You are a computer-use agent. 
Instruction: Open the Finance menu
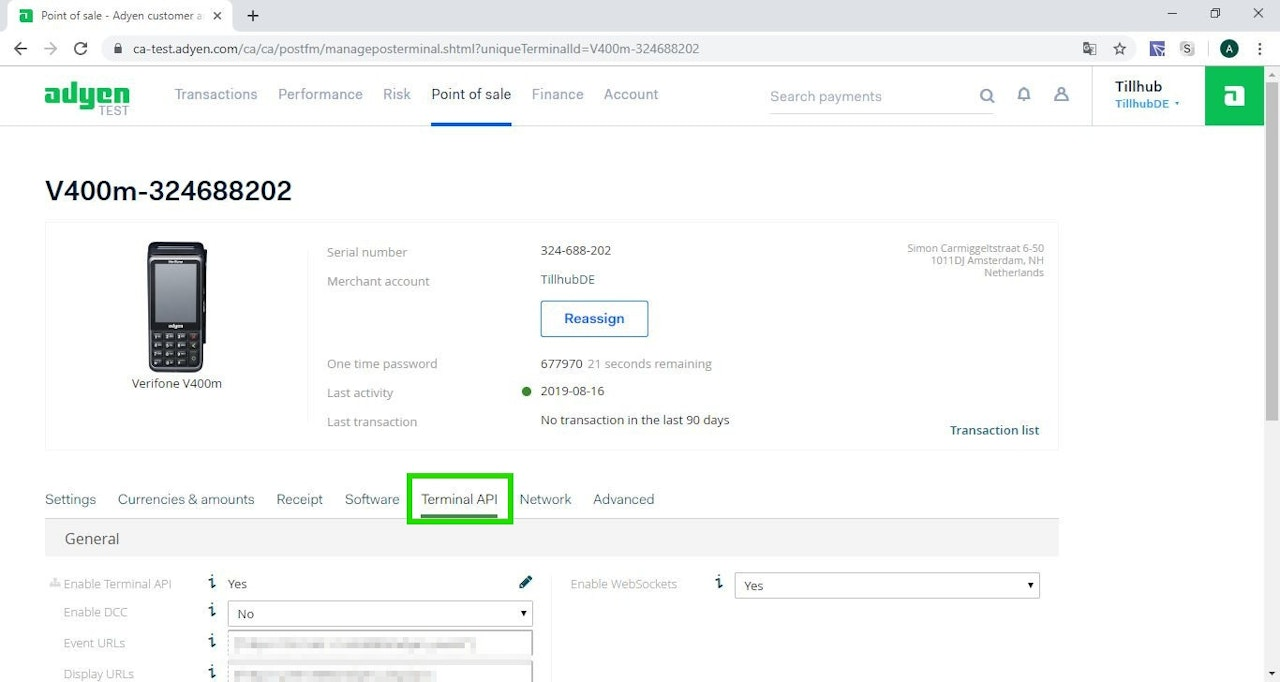point(557,94)
